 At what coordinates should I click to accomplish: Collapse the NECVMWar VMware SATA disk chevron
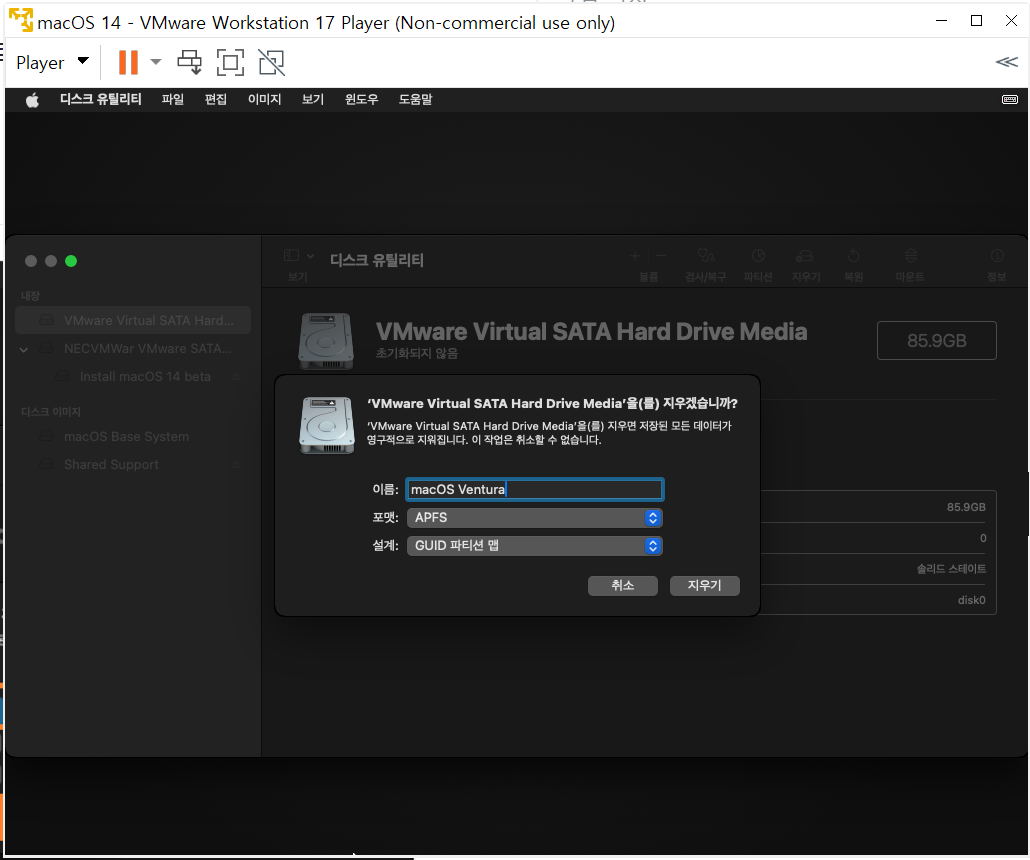[24, 350]
